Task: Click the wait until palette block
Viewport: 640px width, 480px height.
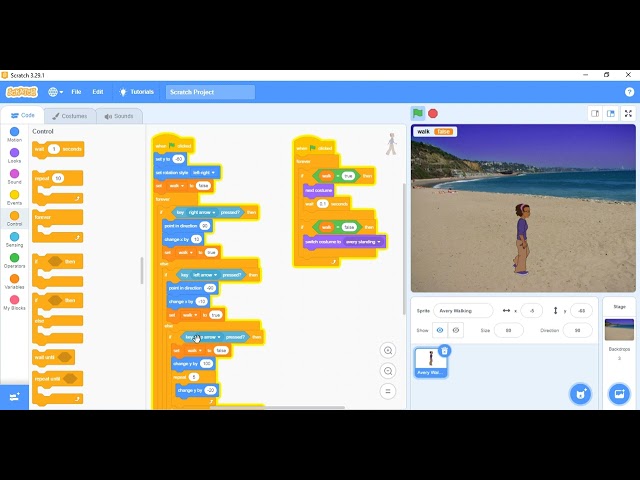Action: point(53,358)
